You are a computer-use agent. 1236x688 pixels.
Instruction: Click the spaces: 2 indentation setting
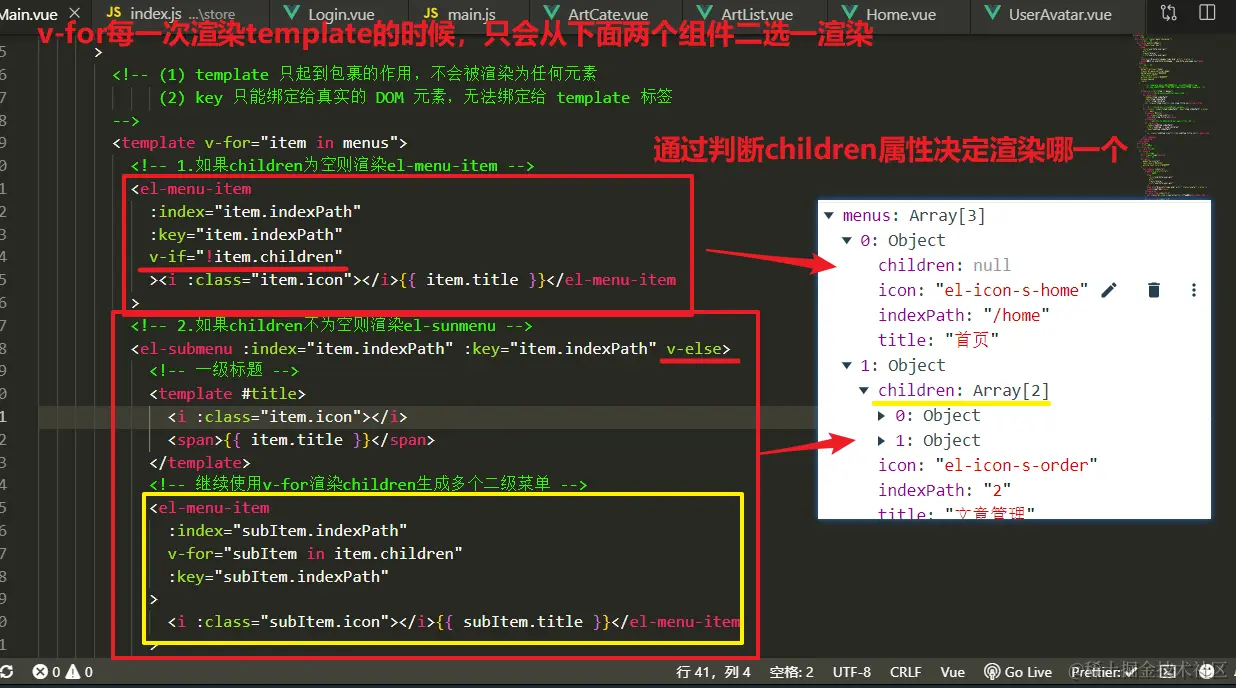[791, 672]
